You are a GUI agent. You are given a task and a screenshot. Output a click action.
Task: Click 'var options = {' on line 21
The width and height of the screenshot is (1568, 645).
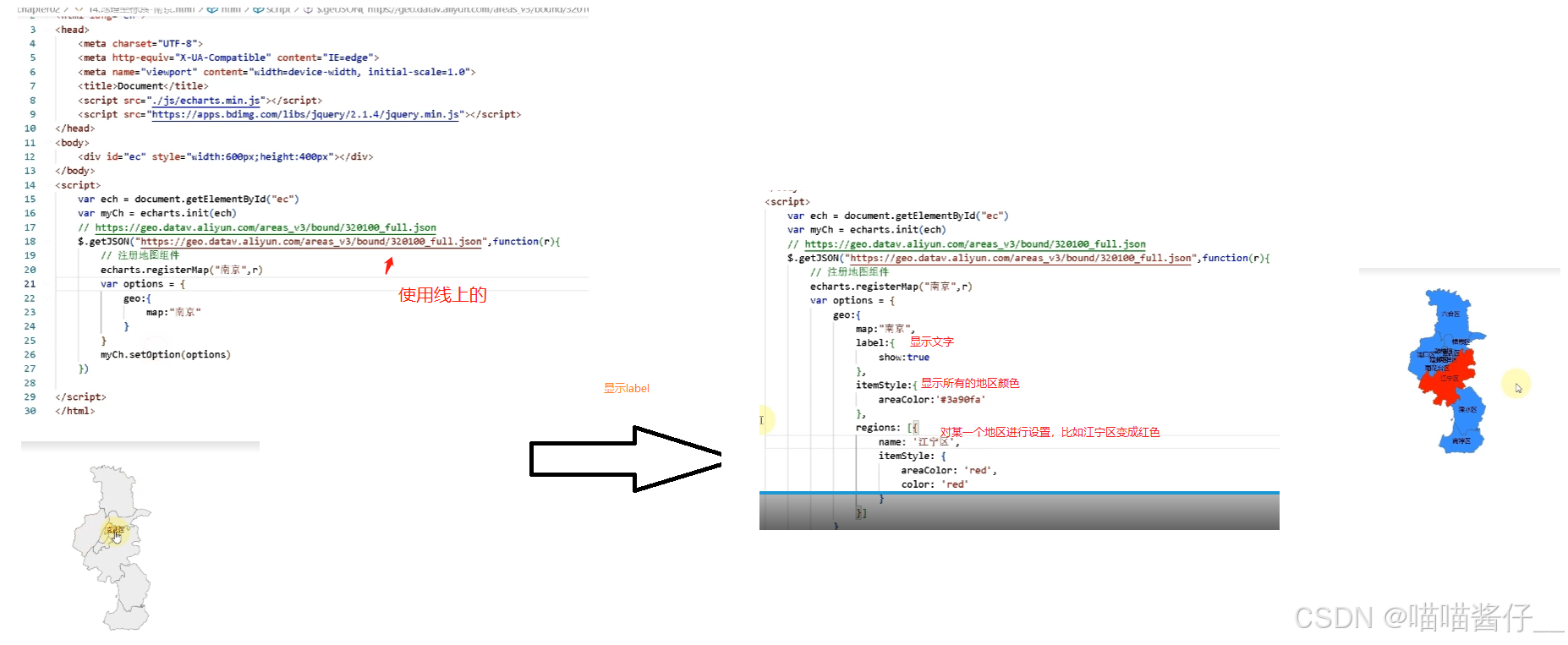click(x=143, y=284)
